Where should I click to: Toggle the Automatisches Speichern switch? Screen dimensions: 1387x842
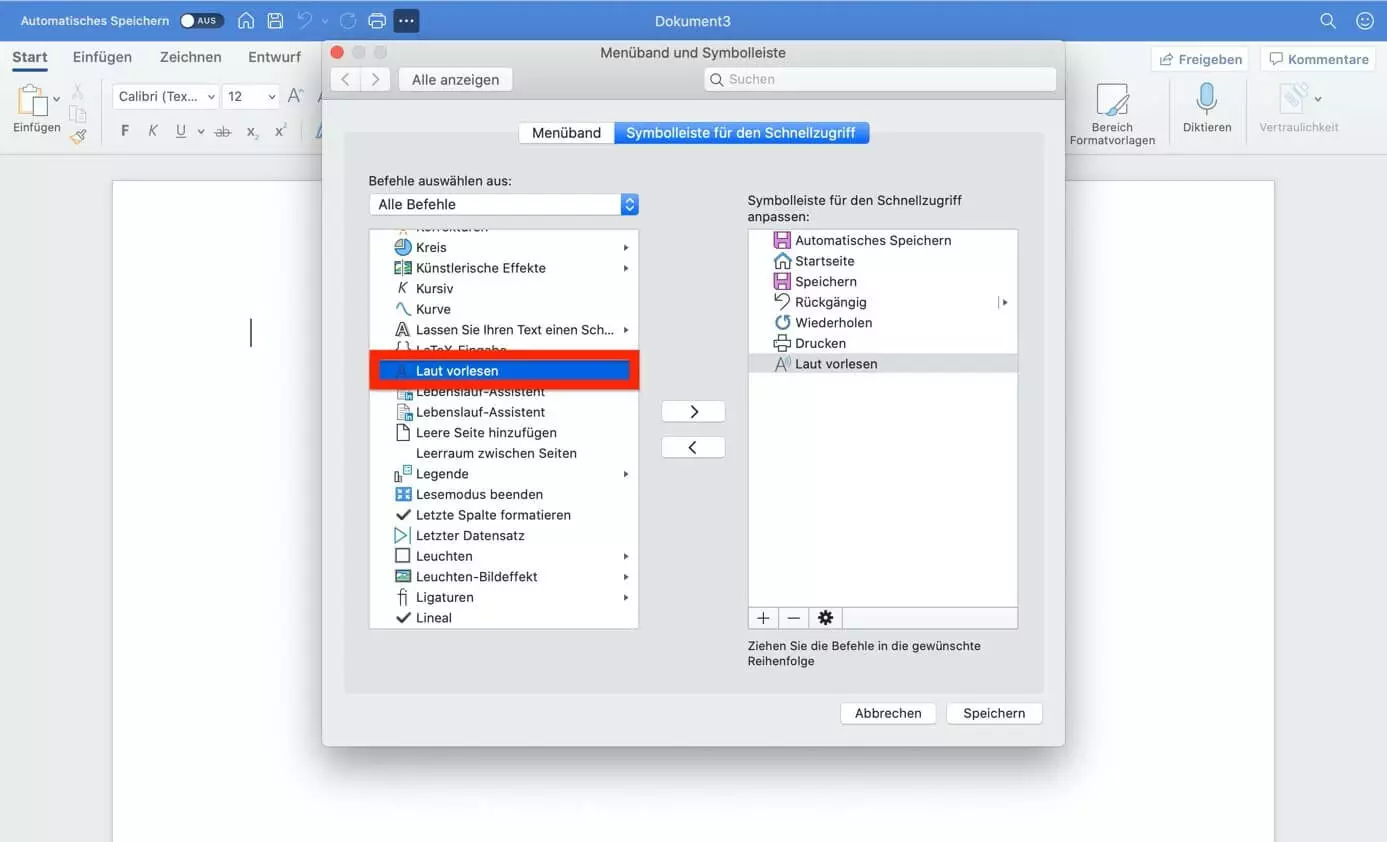(x=201, y=21)
